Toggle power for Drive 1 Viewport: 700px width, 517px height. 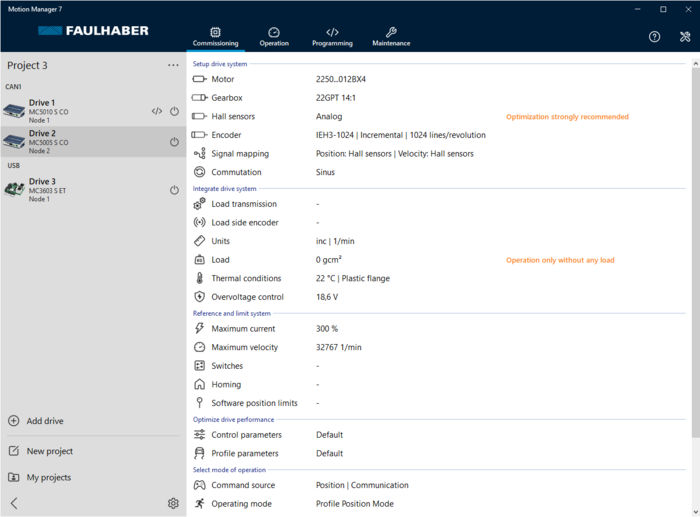[174, 111]
